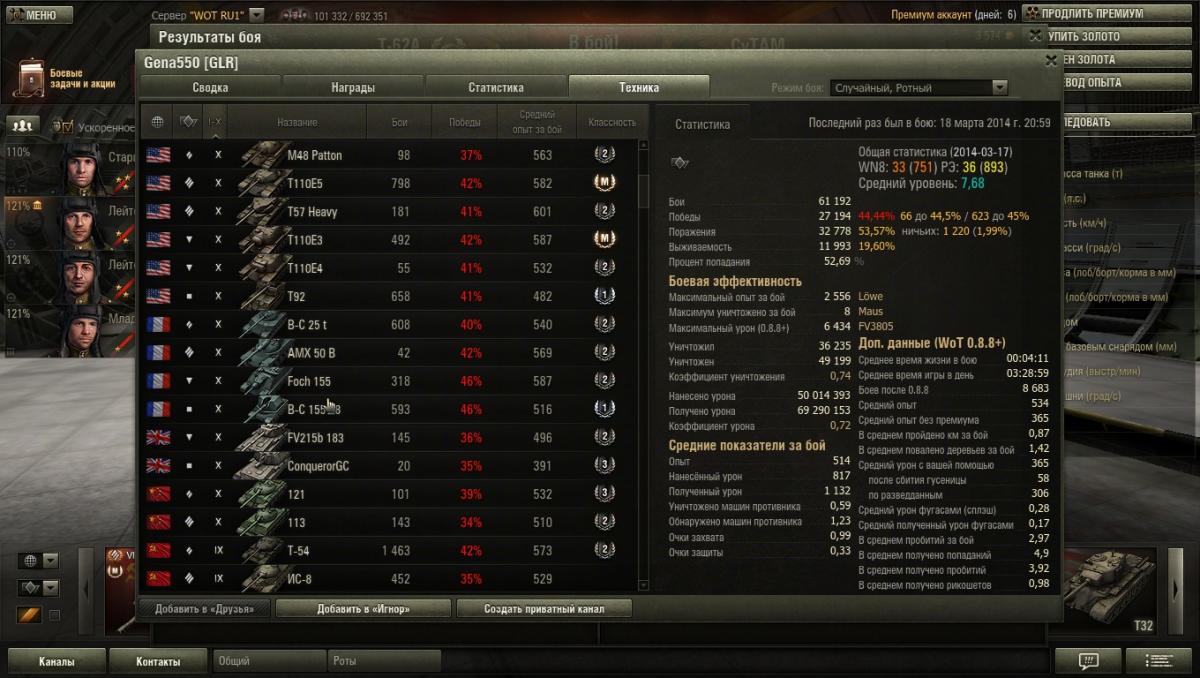Viewport: 1200px width, 678px height.
Task: Click Создать приватный канал button
Action: [544, 608]
